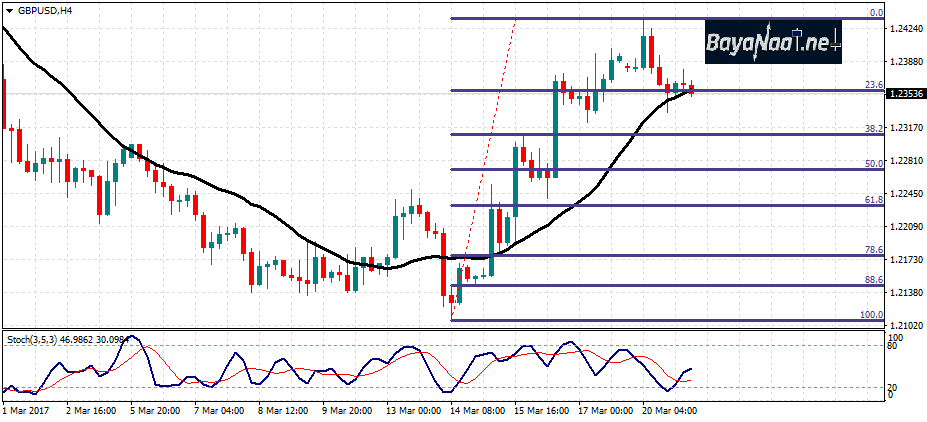This screenshot has height=422, width=927.
Task: Click the 1 Mar 2017 date label
Action: [x=26, y=410]
